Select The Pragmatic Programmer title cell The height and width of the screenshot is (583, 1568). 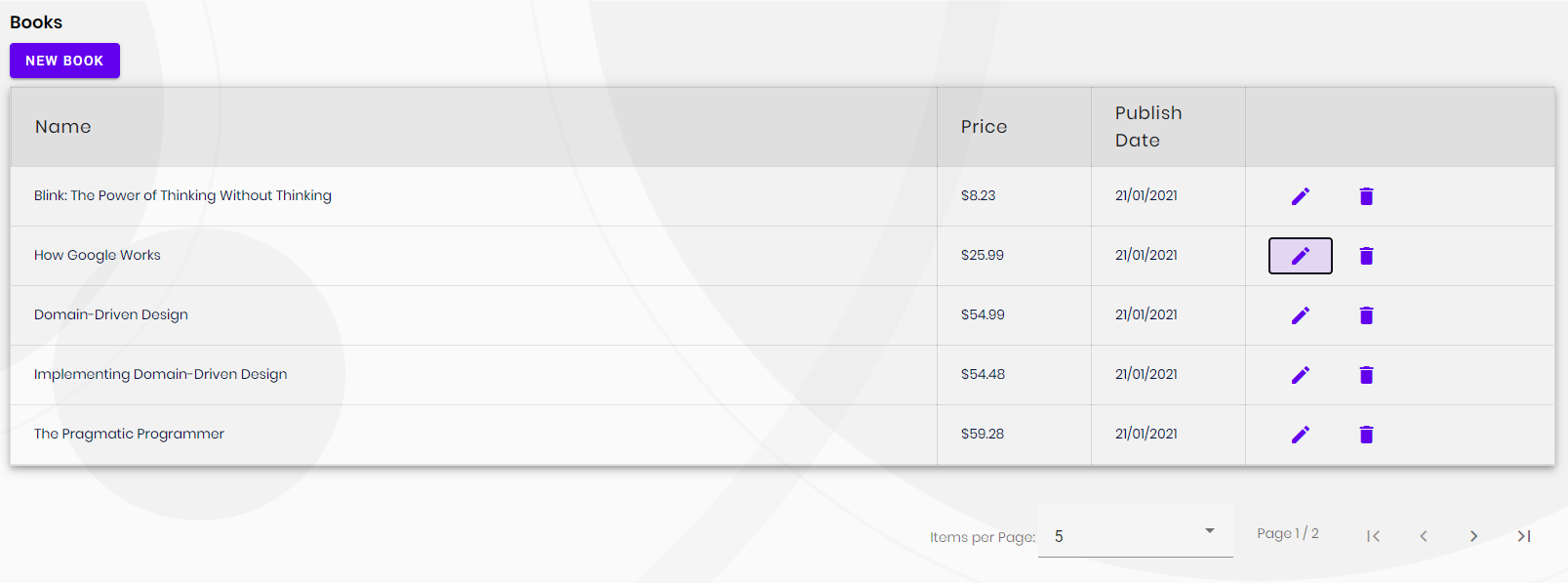129,435
